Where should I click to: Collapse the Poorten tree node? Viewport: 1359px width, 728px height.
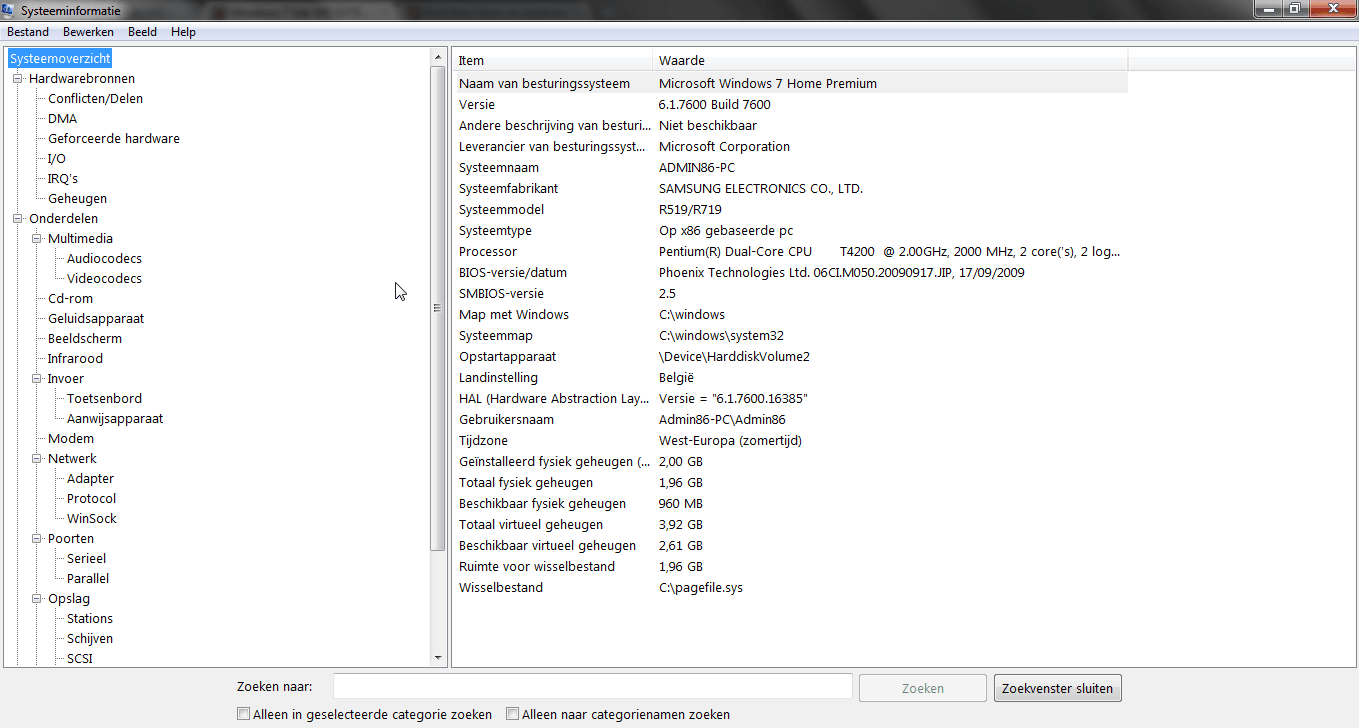click(37, 539)
